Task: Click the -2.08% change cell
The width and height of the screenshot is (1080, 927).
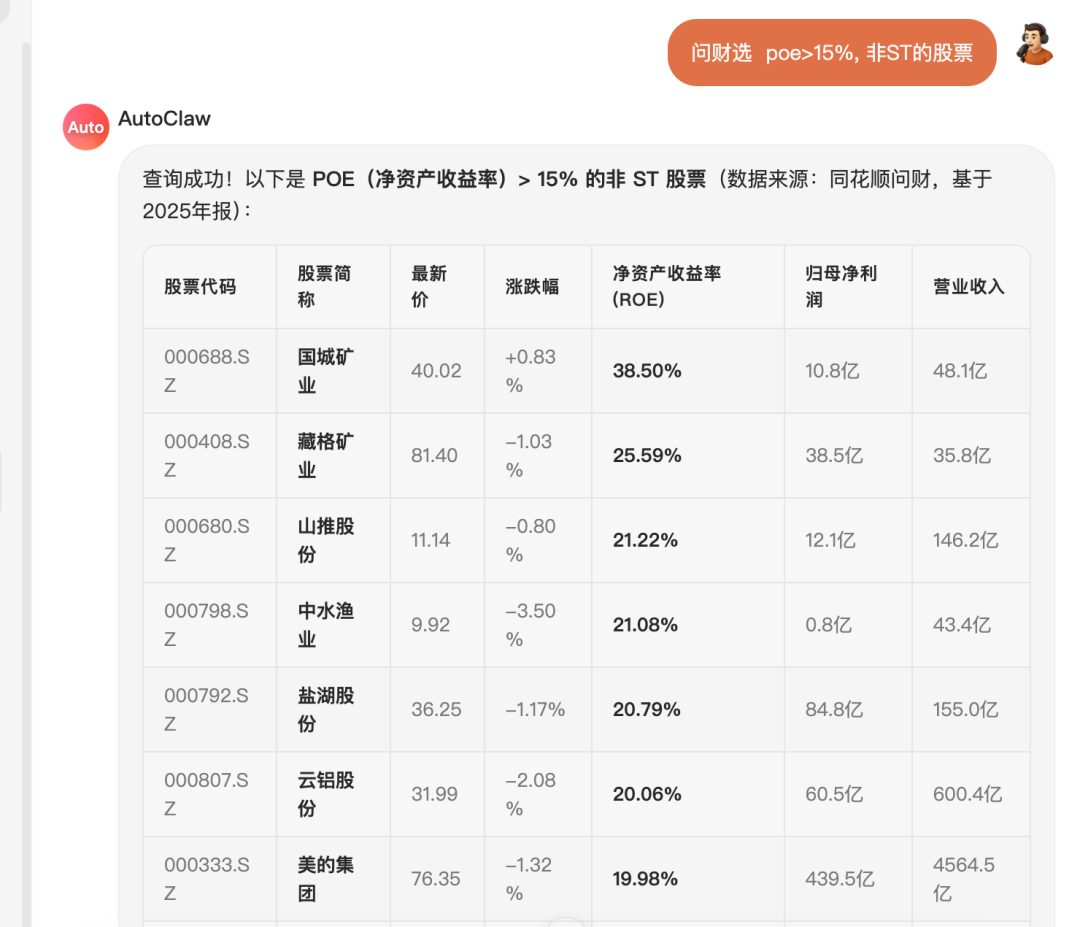Action: click(x=530, y=795)
